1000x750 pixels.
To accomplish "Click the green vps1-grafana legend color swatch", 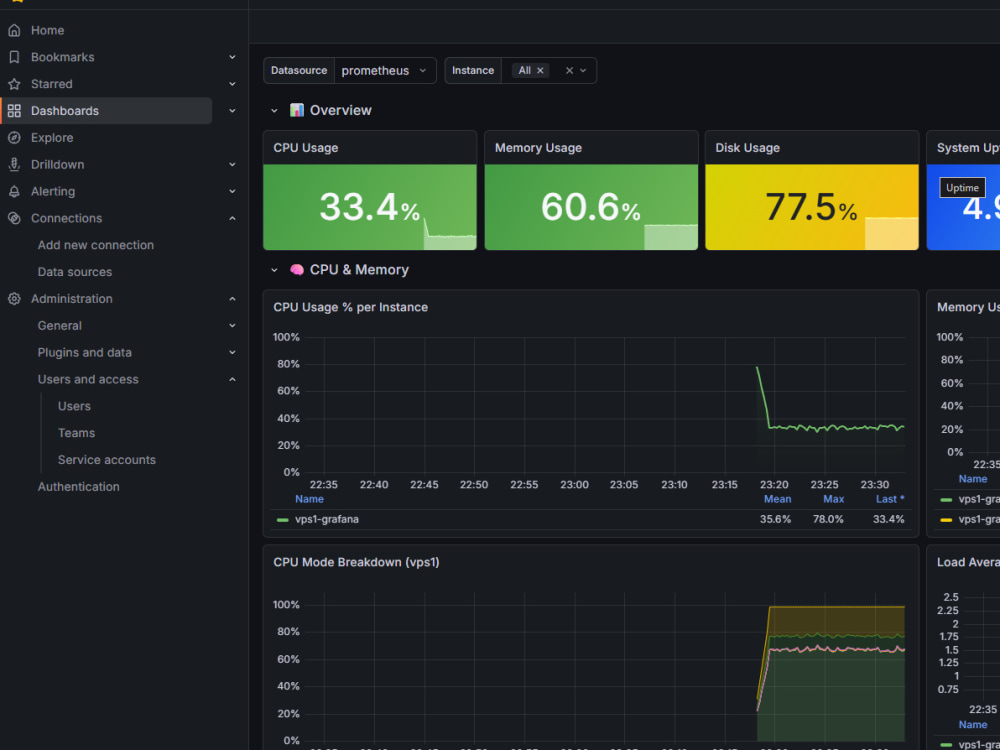I will pos(283,520).
